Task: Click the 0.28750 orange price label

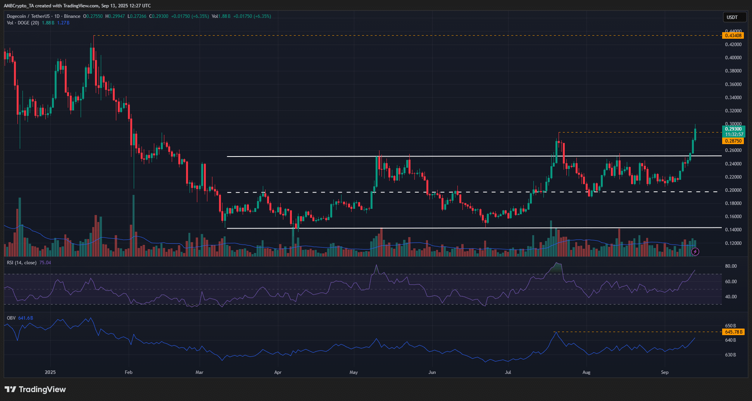Action: (733, 141)
